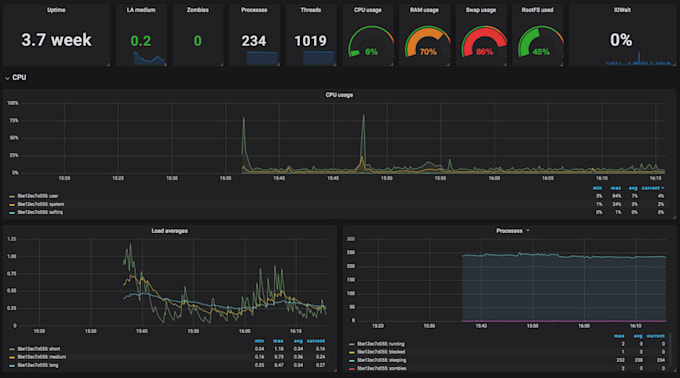The image size is (680, 378).
Task: Open the LA medium panel title menu
Action: point(141,10)
